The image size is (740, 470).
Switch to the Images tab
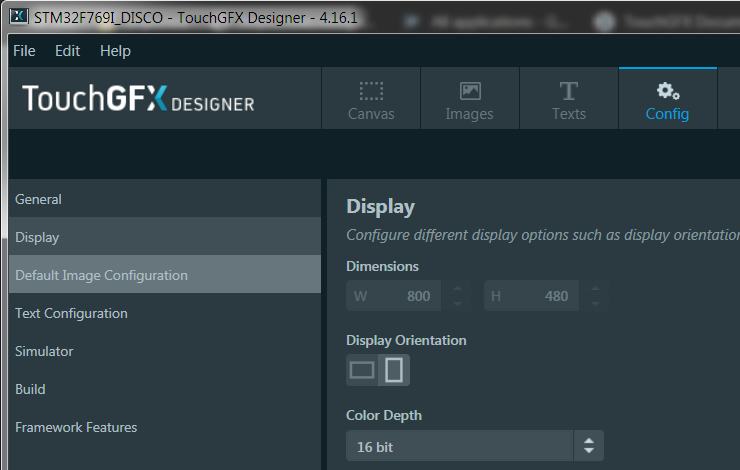470,98
